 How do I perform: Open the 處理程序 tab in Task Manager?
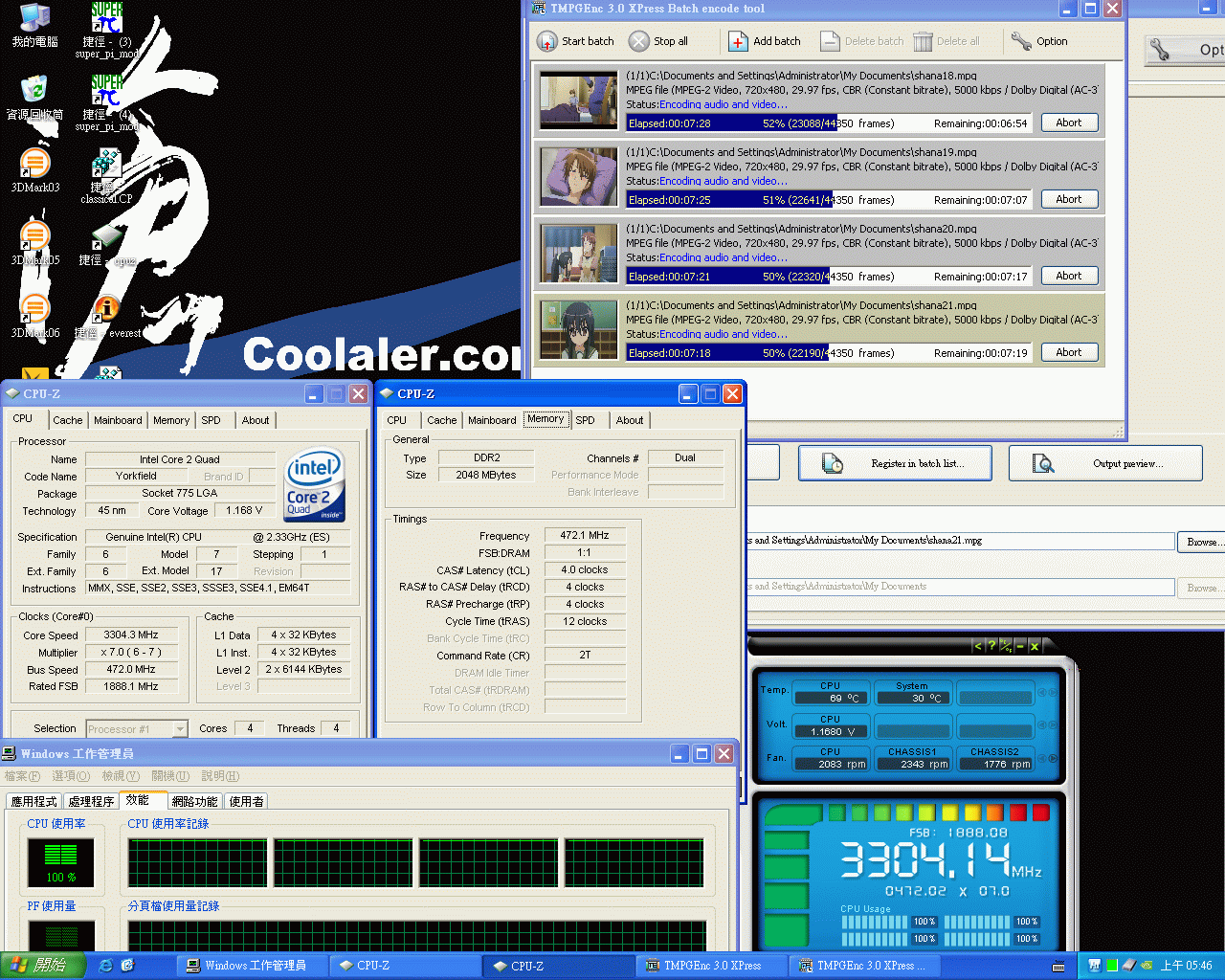(x=92, y=802)
